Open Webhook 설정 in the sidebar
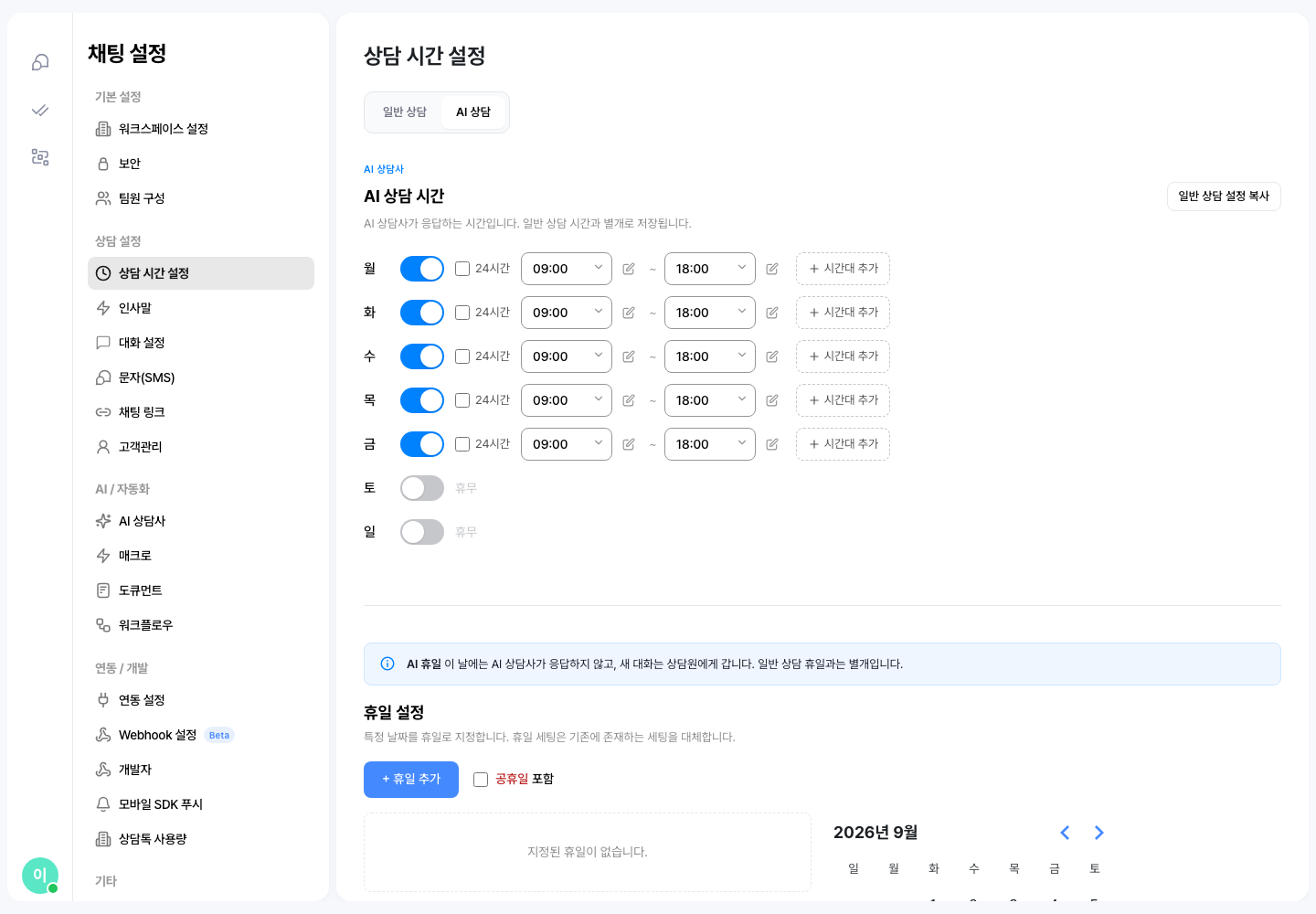The image size is (1316, 914). click(201, 735)
